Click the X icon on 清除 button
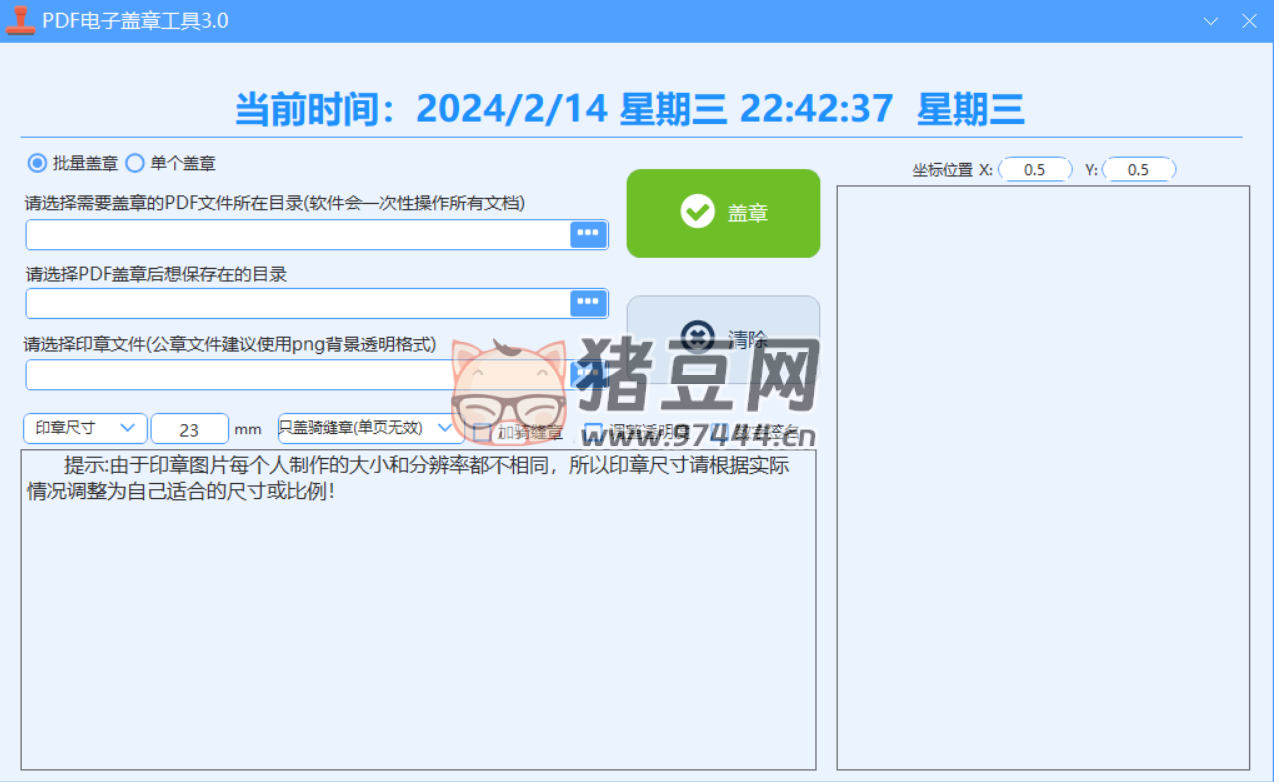 (x=696, y=337)
